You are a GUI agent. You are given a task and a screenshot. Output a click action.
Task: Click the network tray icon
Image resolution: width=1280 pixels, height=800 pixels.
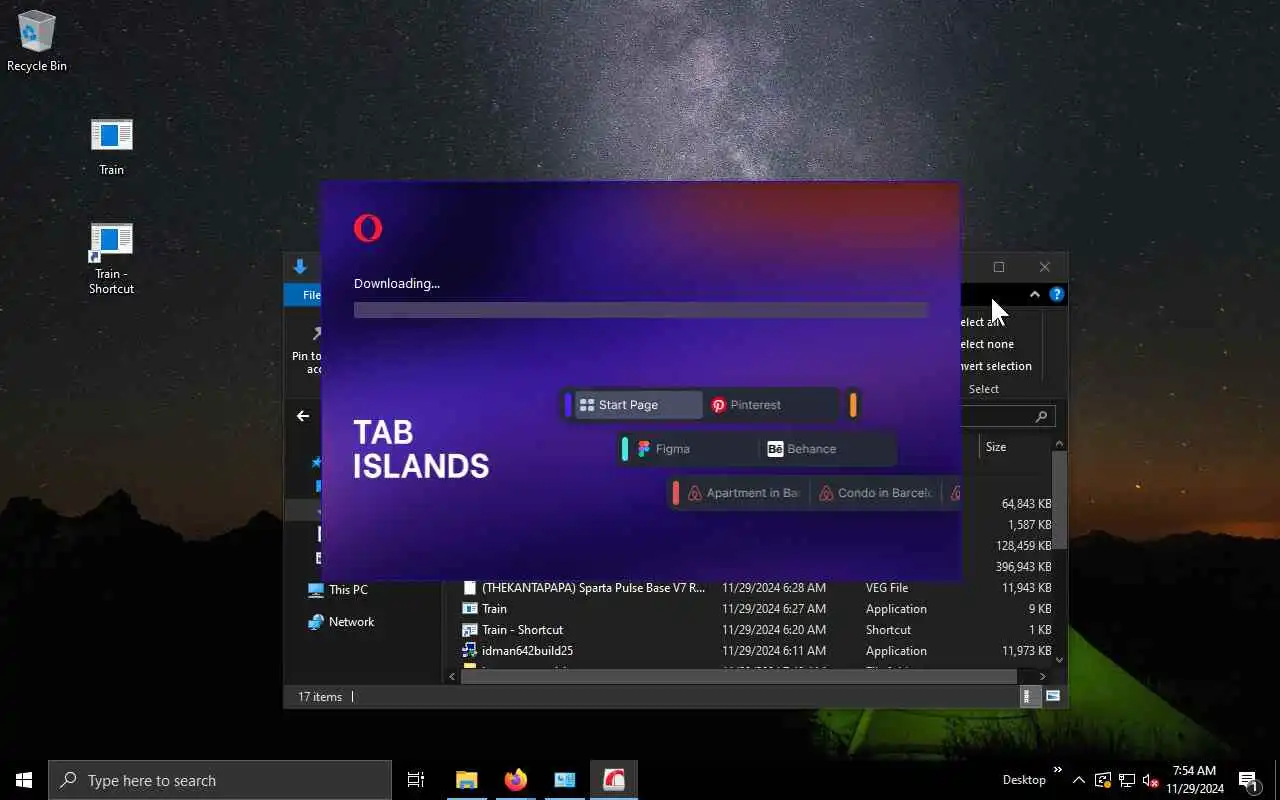click(1126, 780)
